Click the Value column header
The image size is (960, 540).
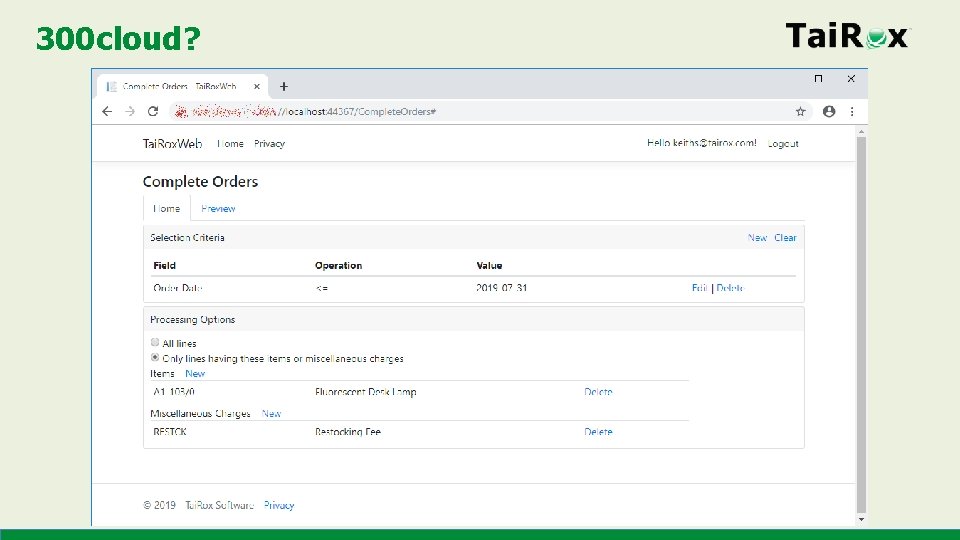[489, 266]
